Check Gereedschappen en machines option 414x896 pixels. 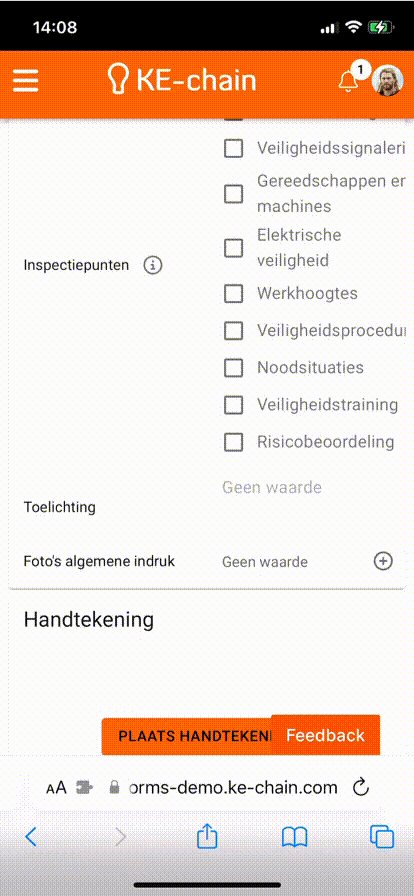(233, 194)
